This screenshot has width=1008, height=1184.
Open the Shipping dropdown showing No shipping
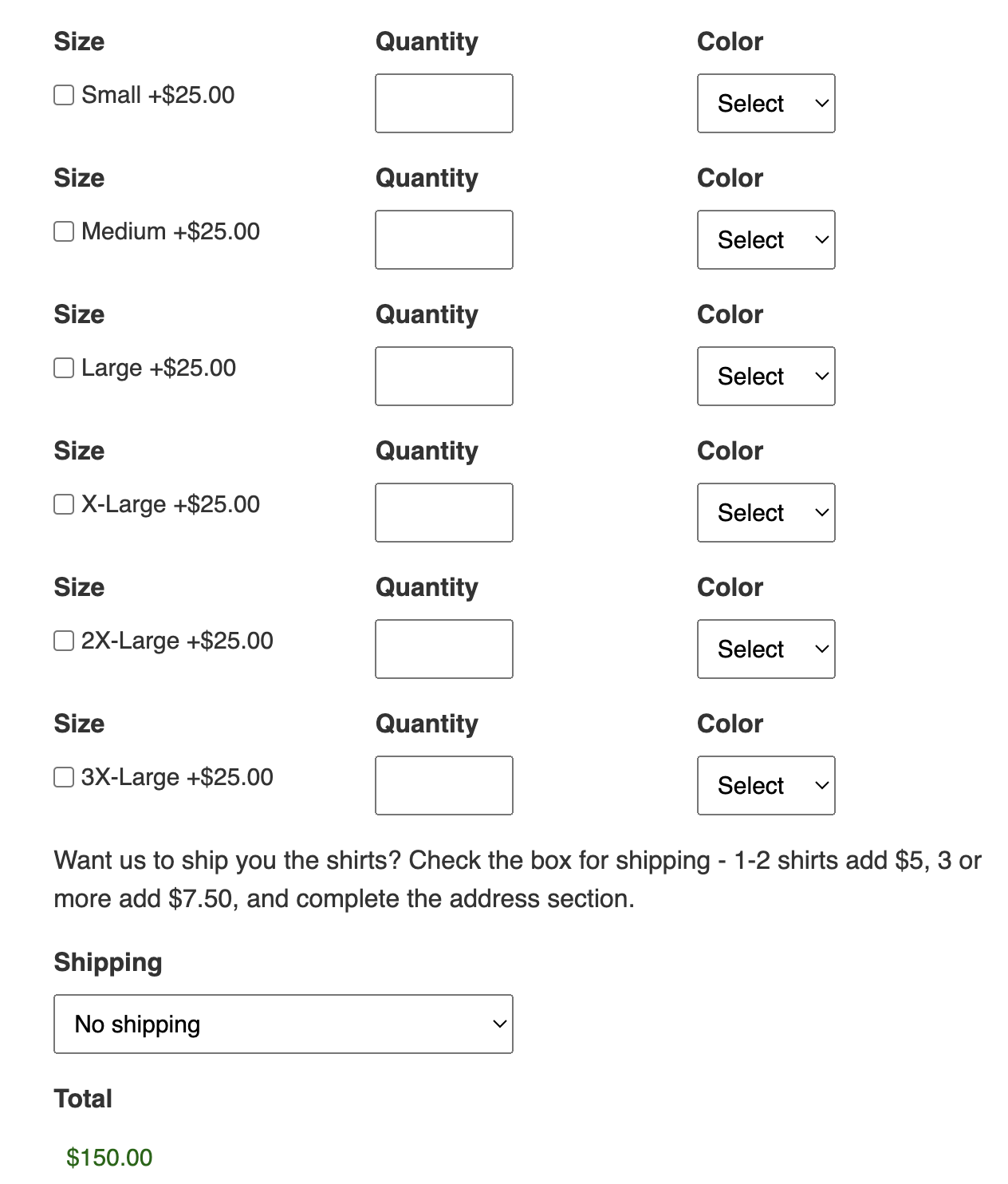point(283,1024)
